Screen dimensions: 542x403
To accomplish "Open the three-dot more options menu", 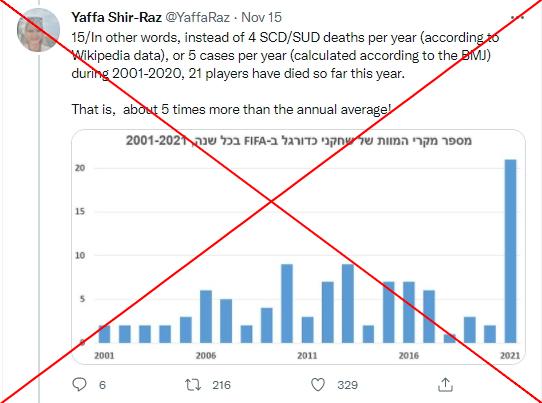I will pos(517,17).
